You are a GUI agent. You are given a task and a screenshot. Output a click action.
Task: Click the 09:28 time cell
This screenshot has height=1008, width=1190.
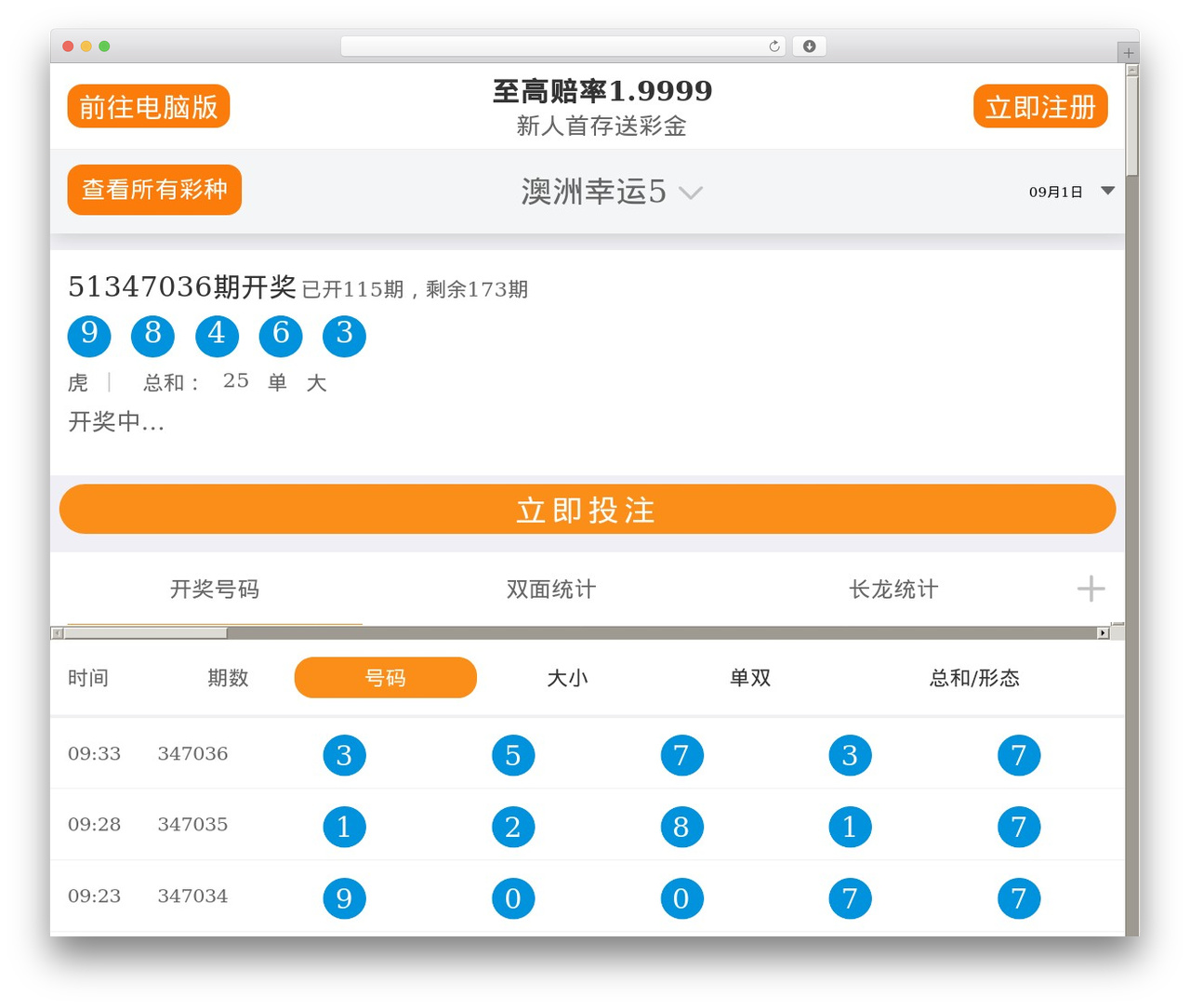pos(94,825)
